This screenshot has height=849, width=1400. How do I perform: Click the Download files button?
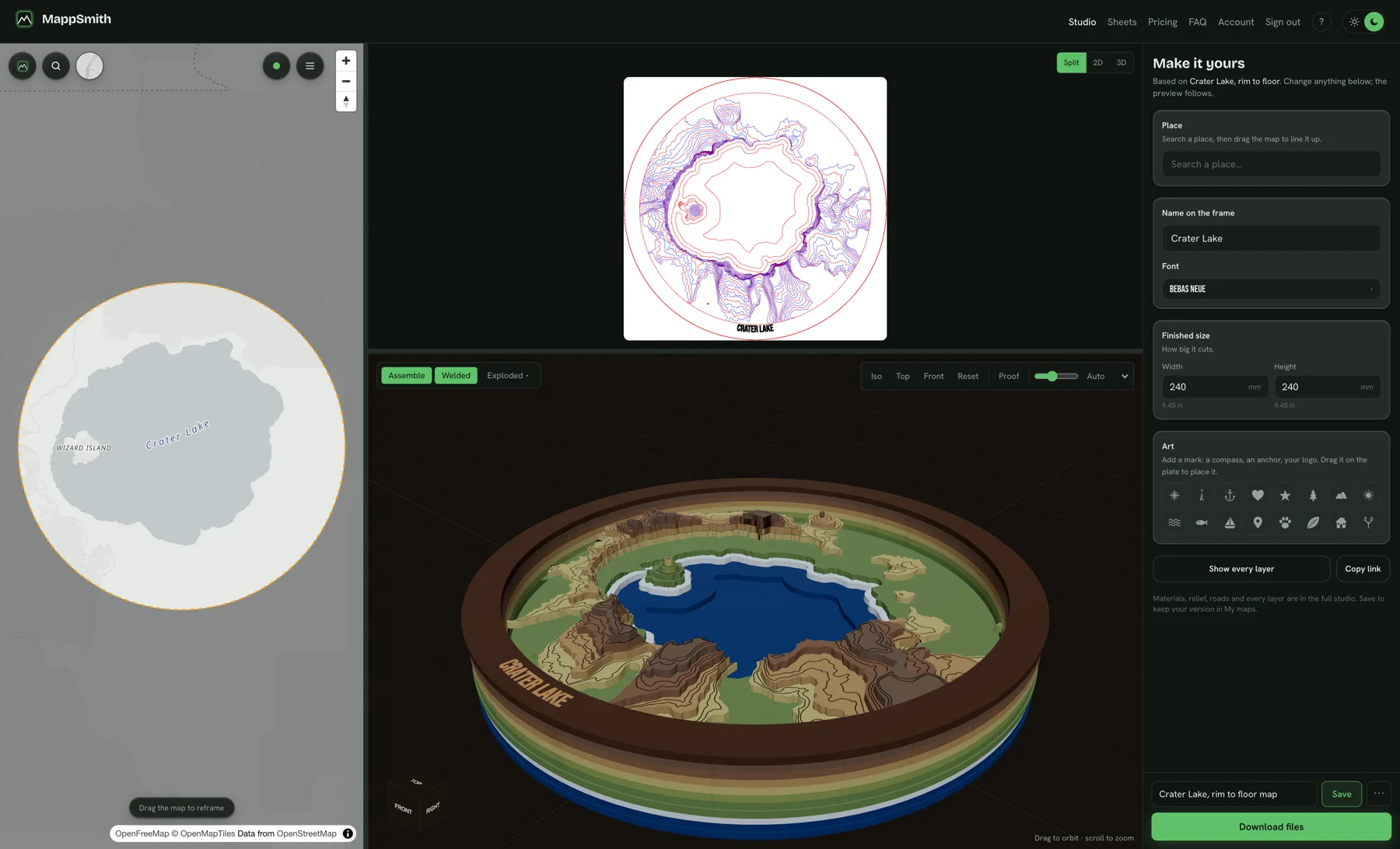[x=1271, y=826]
